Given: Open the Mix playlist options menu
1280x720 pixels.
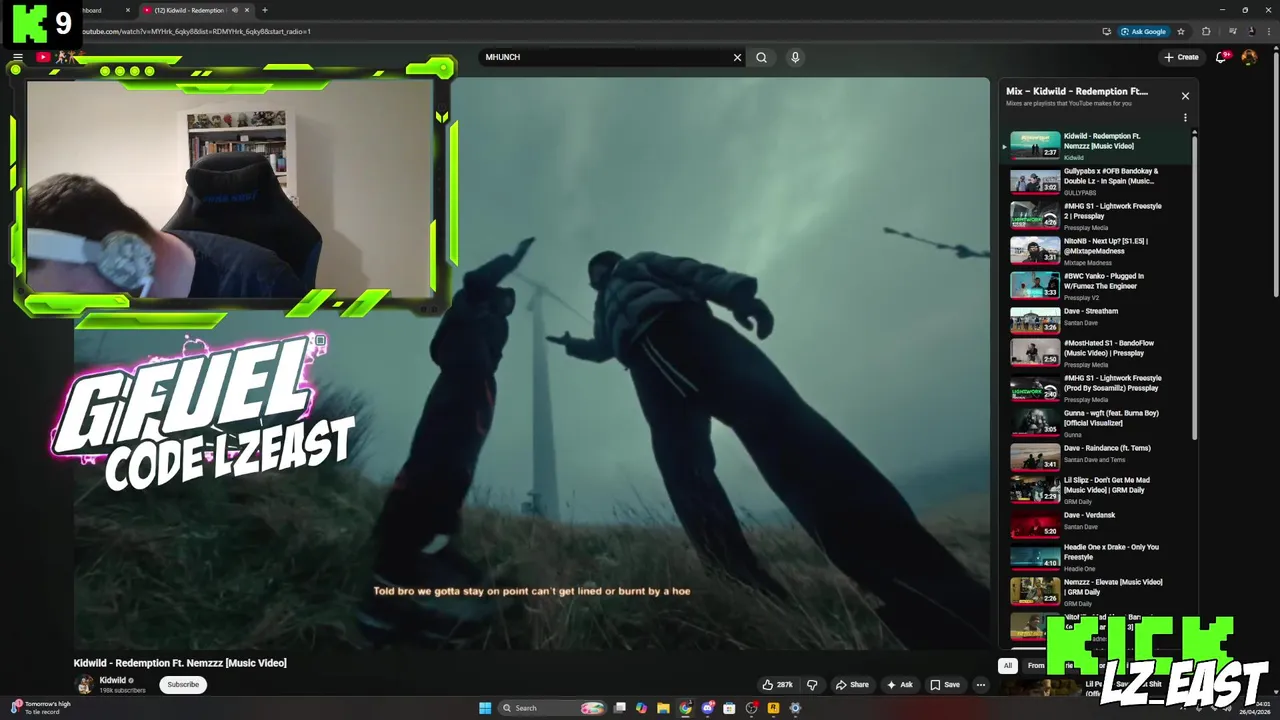Looking at the screenshot, I should 1185,118.
